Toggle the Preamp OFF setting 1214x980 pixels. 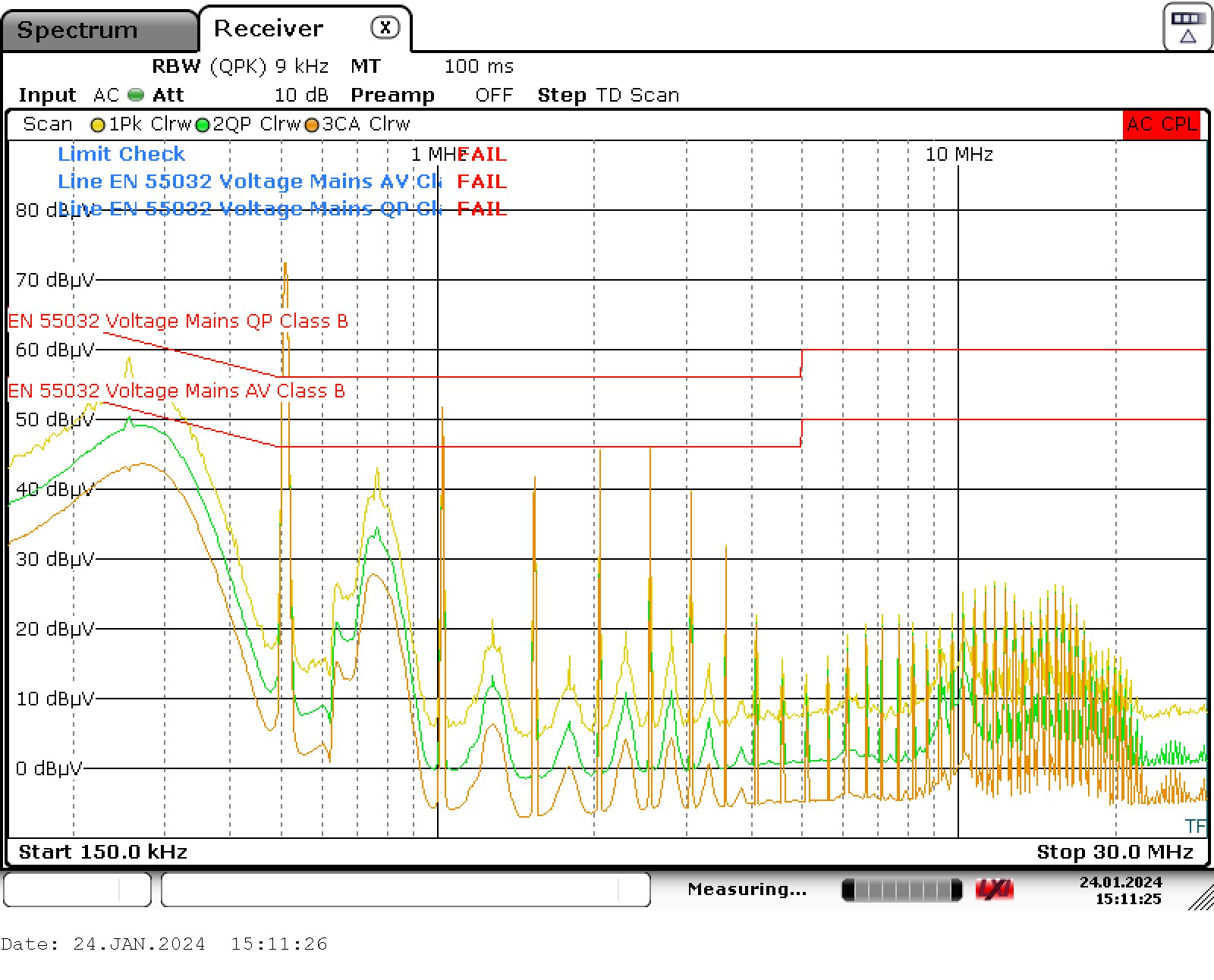493,95
